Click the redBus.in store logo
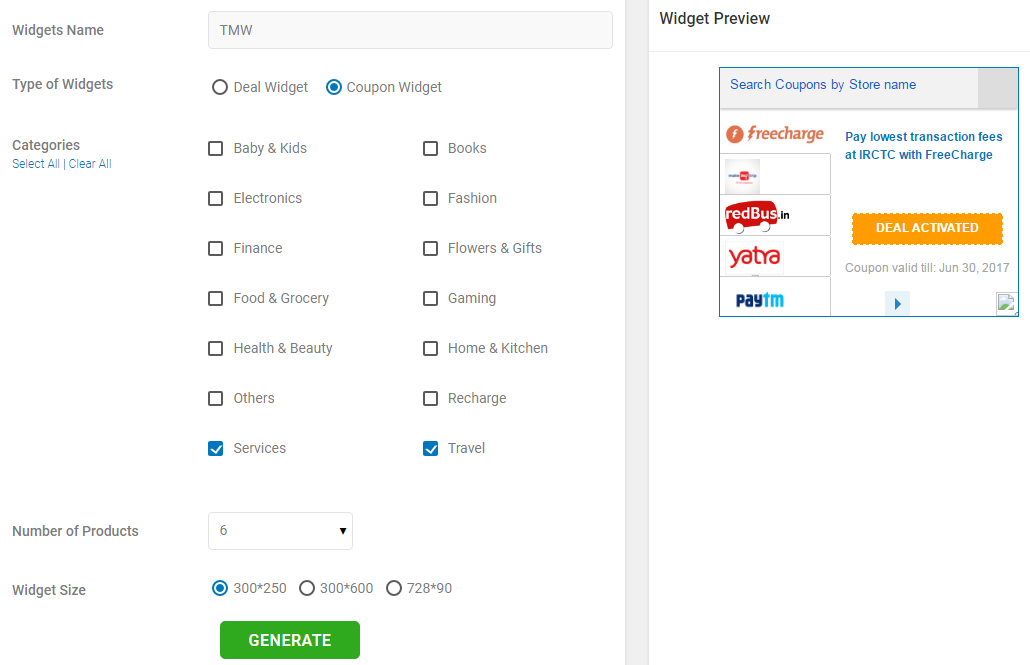Screen dimensions: 1030x665 757,216
